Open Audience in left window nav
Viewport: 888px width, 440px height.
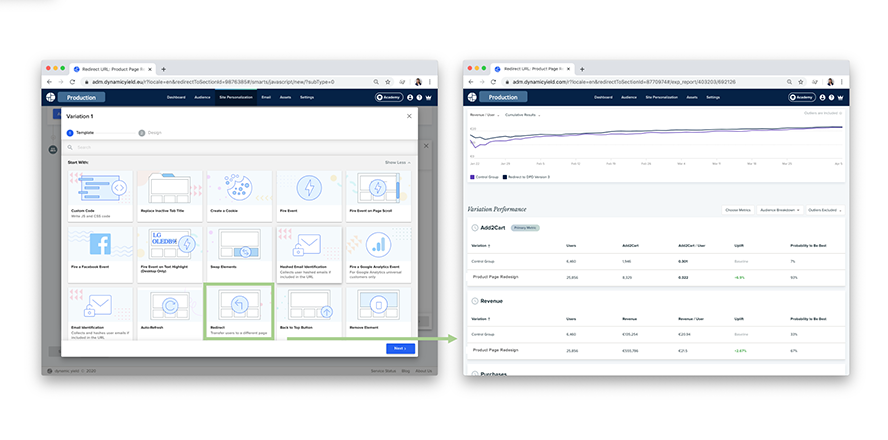click(x=202, y=97)
